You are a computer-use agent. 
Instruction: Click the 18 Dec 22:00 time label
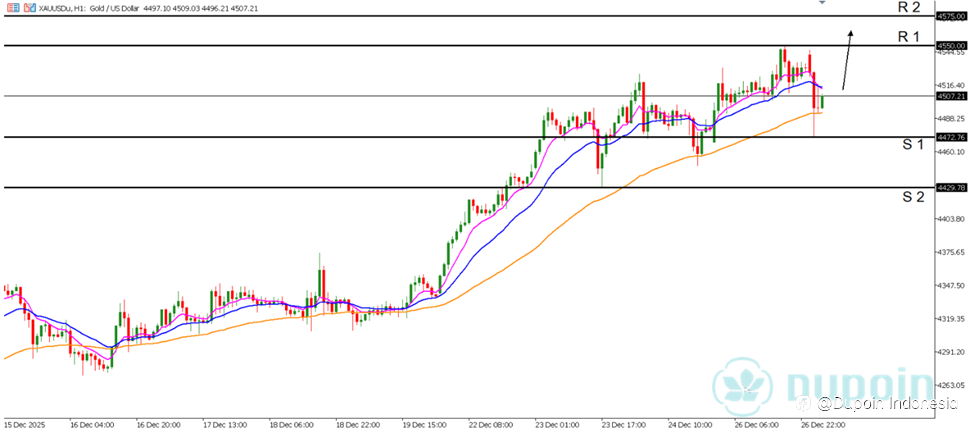pyautogui.click(x=357, y=426)
